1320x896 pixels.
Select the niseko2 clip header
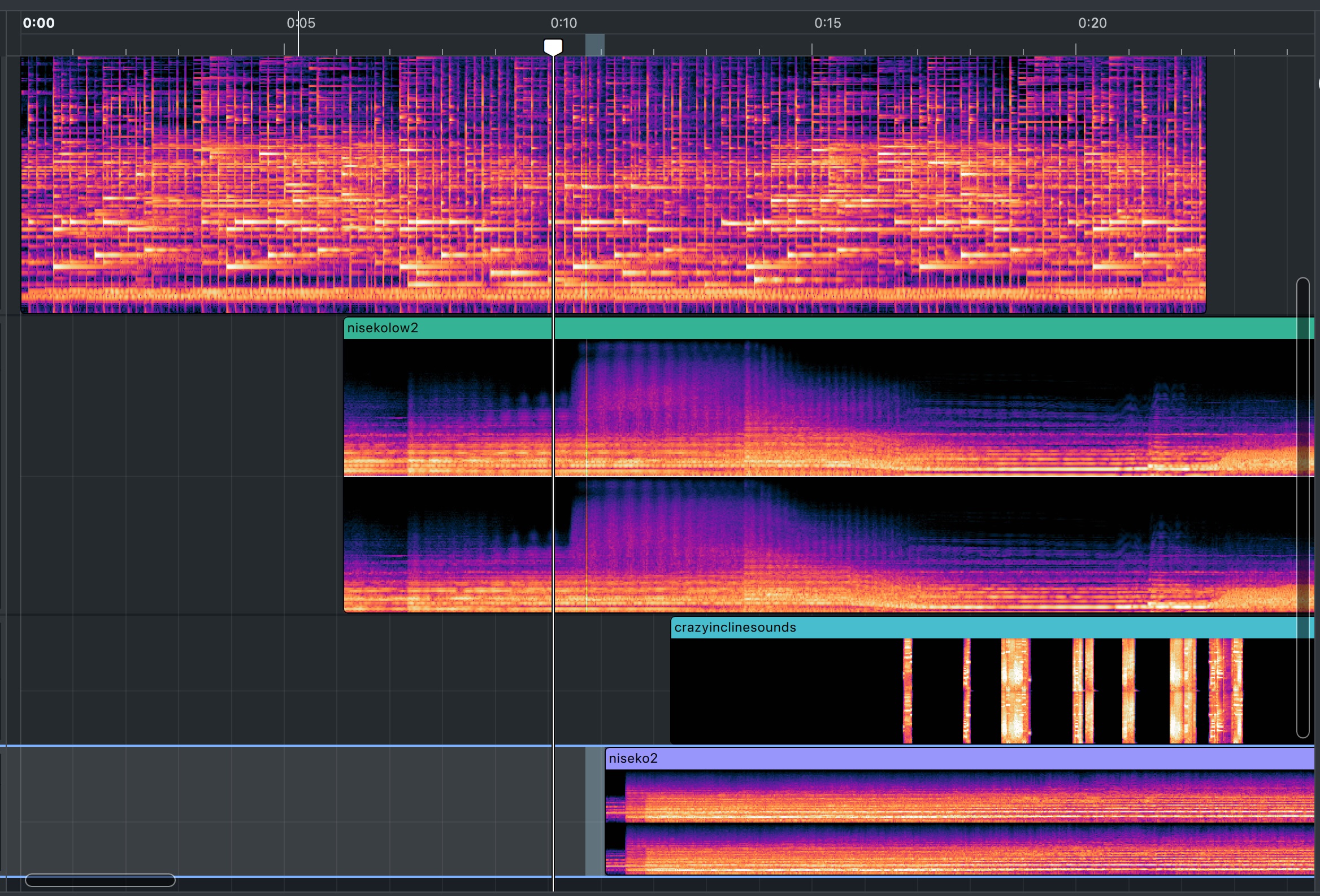pyautogui.click(x=959, y=758)
